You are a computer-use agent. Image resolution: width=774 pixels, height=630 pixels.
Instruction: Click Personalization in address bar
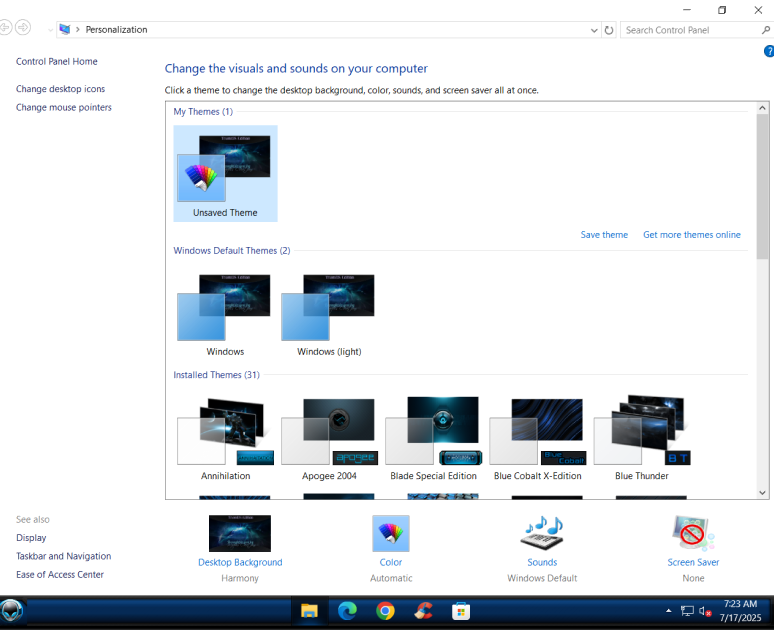(116, 30)
